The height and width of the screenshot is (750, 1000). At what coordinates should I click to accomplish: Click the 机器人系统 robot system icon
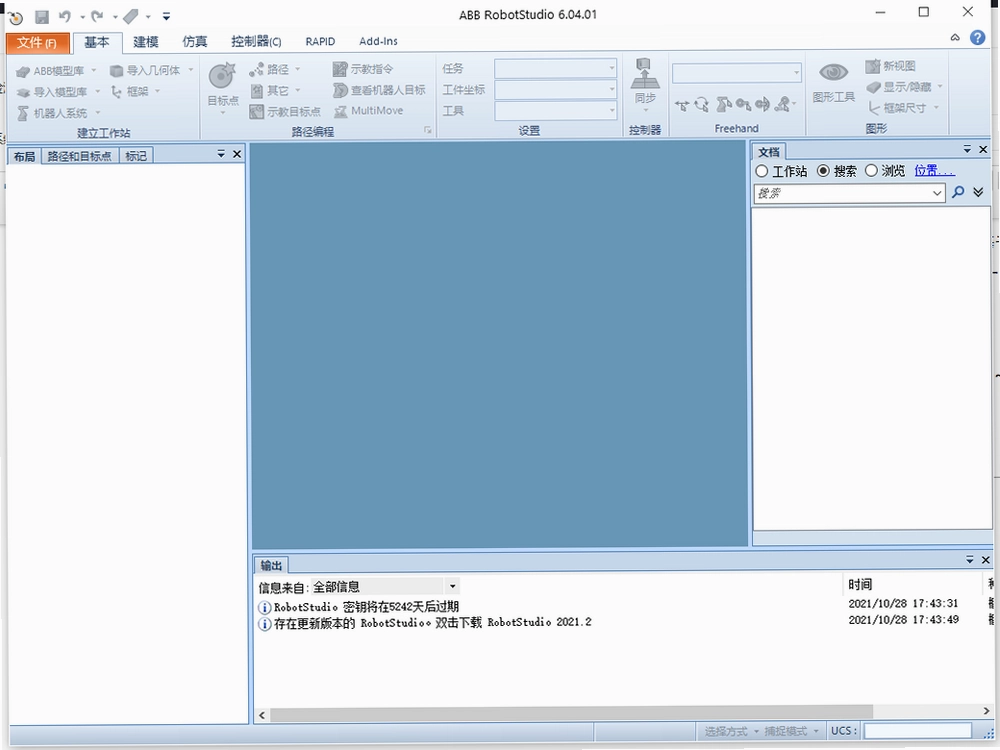(24, 113)
